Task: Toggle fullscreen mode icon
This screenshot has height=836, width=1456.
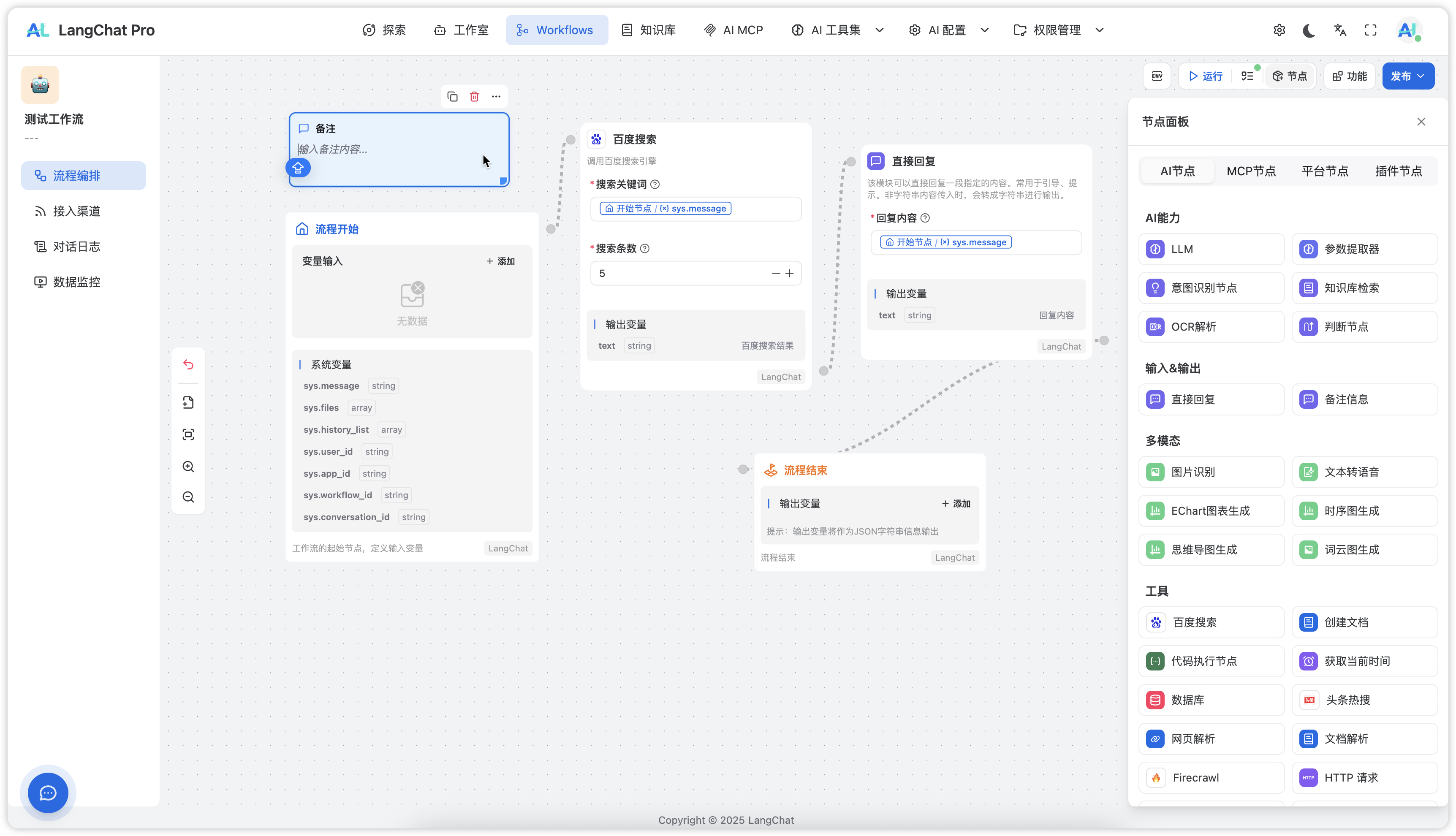Action: coord(1370,30)
